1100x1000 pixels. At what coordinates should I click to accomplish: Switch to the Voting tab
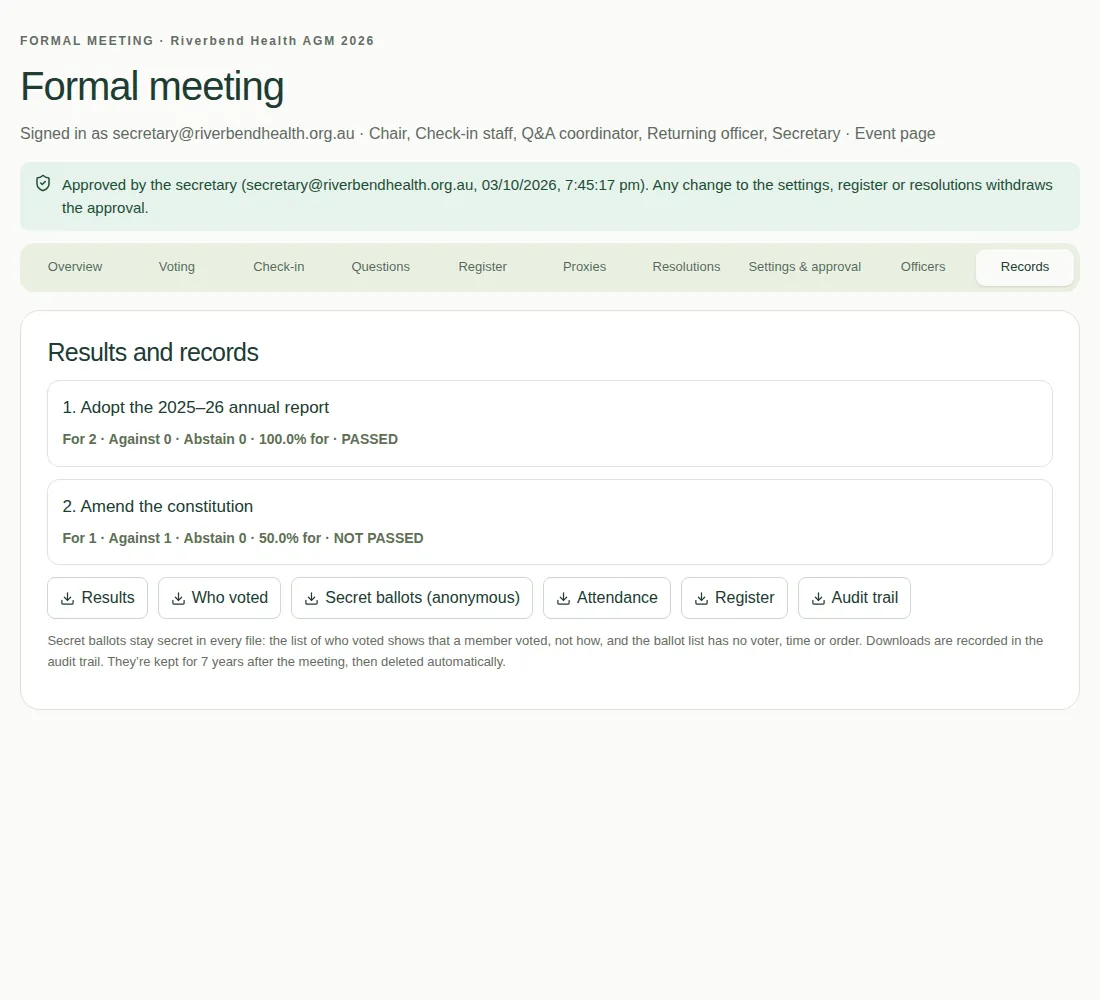tap(177, 267)
